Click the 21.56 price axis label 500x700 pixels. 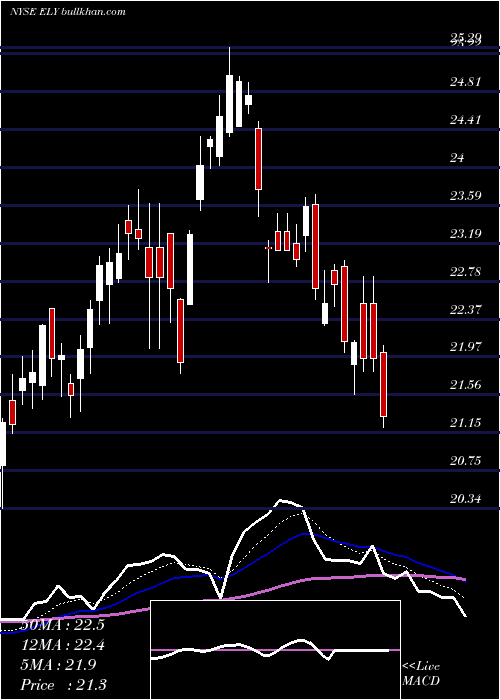click(466, 385)
